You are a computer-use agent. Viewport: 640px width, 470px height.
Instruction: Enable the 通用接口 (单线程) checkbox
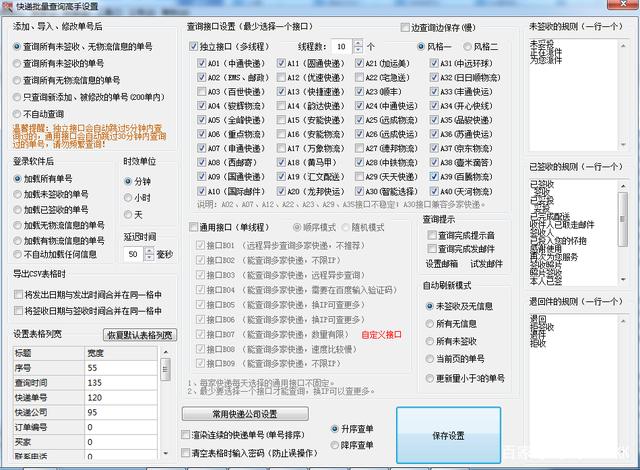pyautogui.click(x=194, y=227)
